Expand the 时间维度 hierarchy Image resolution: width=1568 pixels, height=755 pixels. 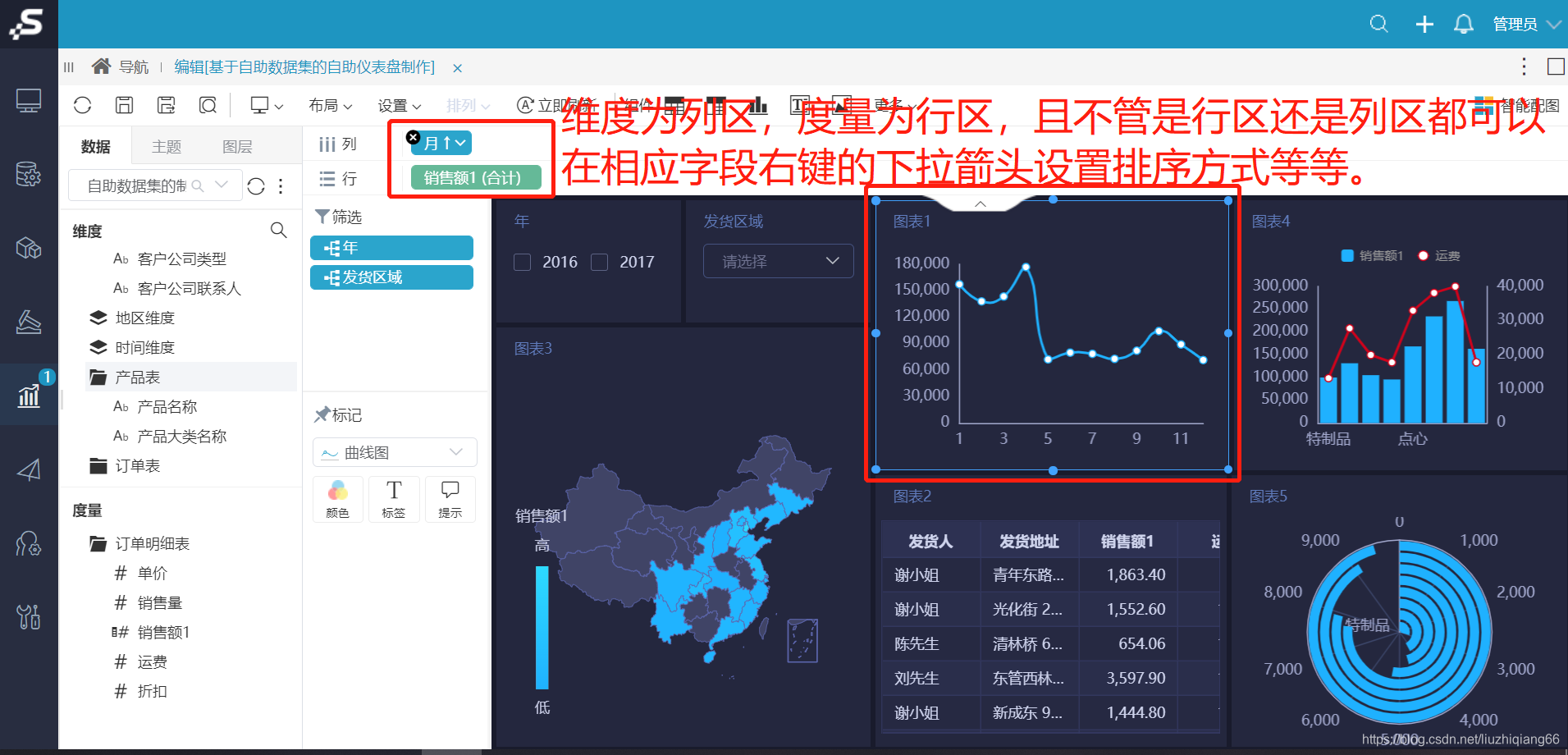click(144, 348)
